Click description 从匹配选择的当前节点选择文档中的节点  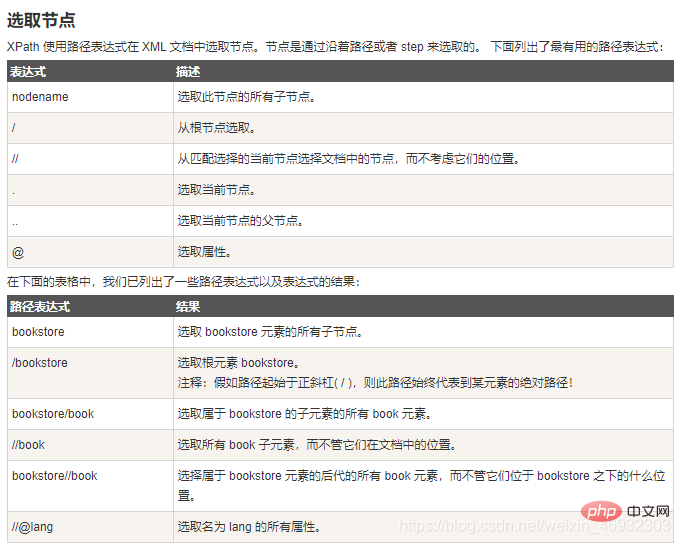click(349, 159)
